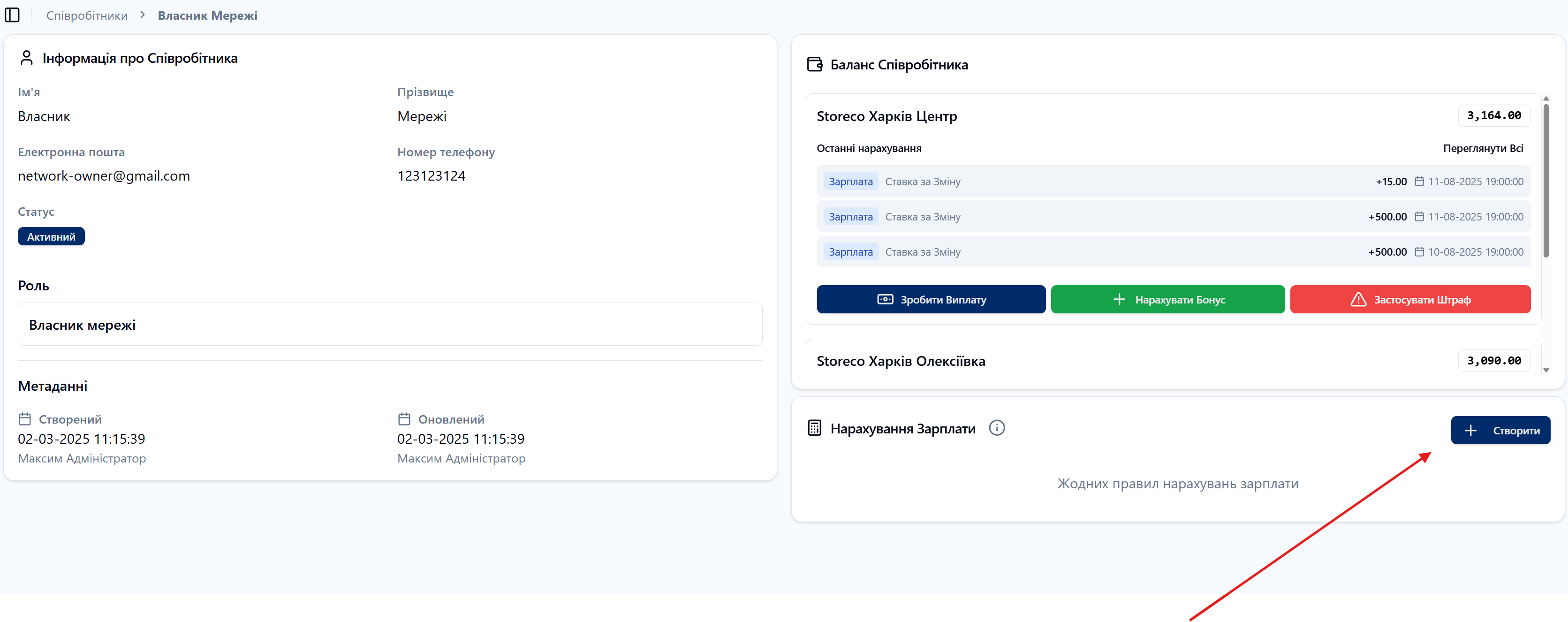Click Створити to add salary rule
This screenshot has height=622, width=1568.
point(1500,430)
